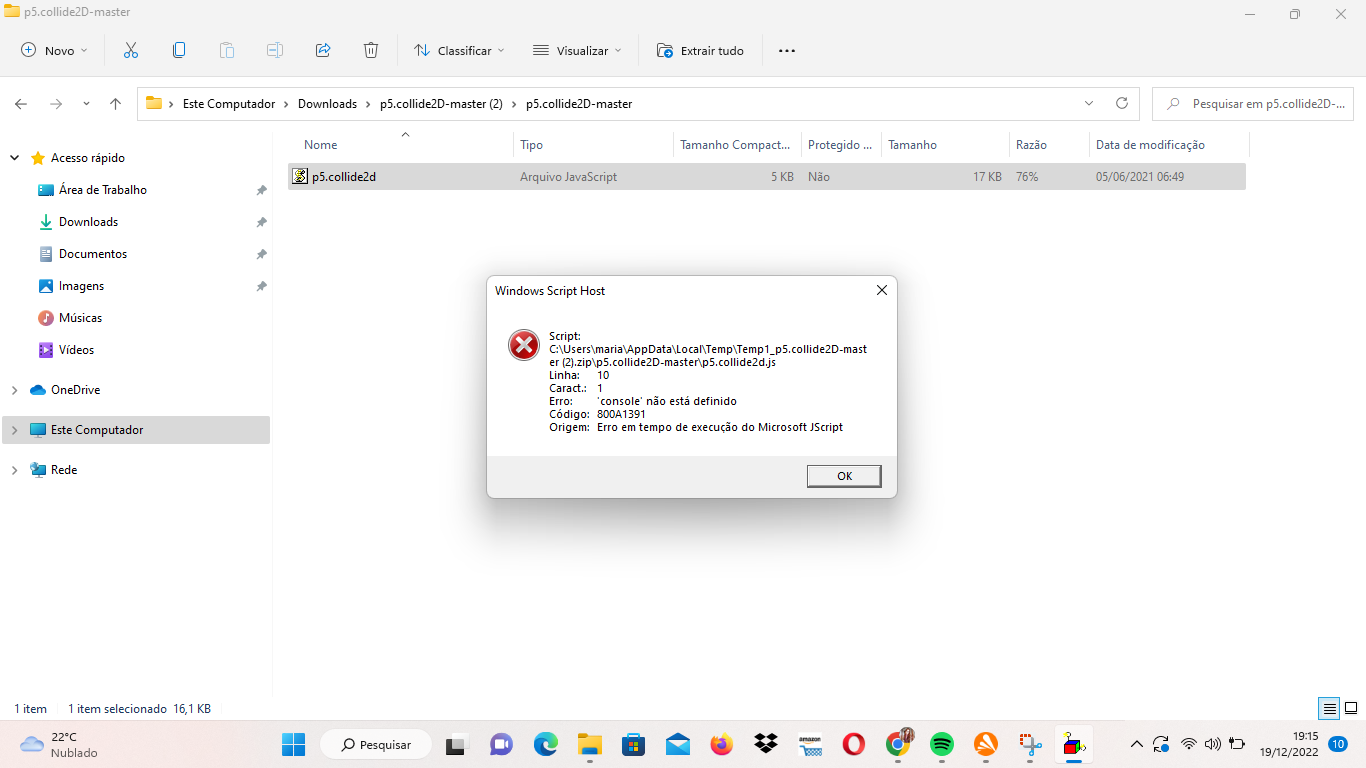Open the three-dots more options menu
This screenshot has width=1366, height=768.
pos(787,50)
